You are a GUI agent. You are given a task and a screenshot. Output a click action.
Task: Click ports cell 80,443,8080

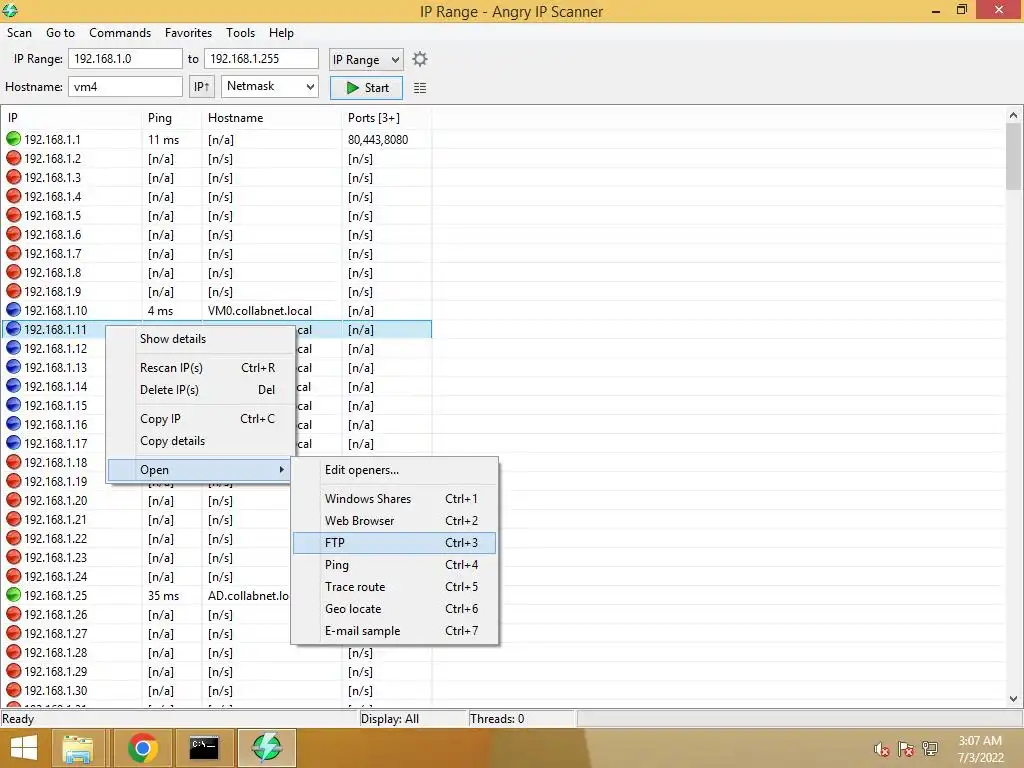(x=378, y=140)
